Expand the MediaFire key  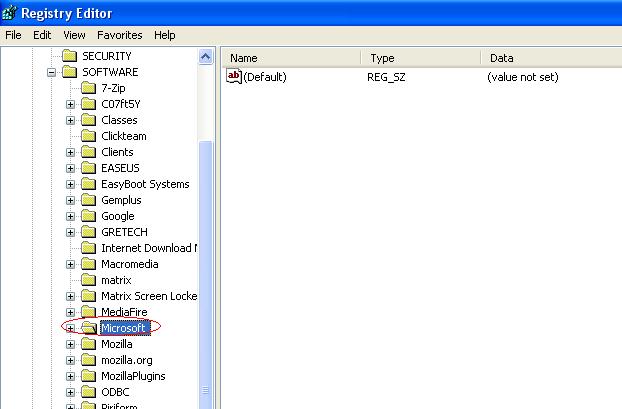tap(71, 312)
